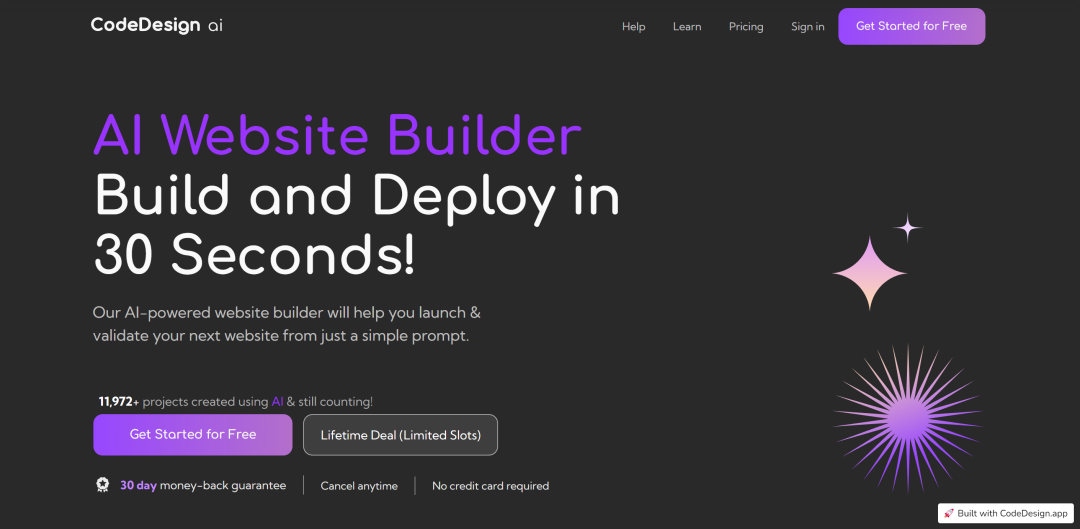Click the No credit card required text

(x=490, y=486)
